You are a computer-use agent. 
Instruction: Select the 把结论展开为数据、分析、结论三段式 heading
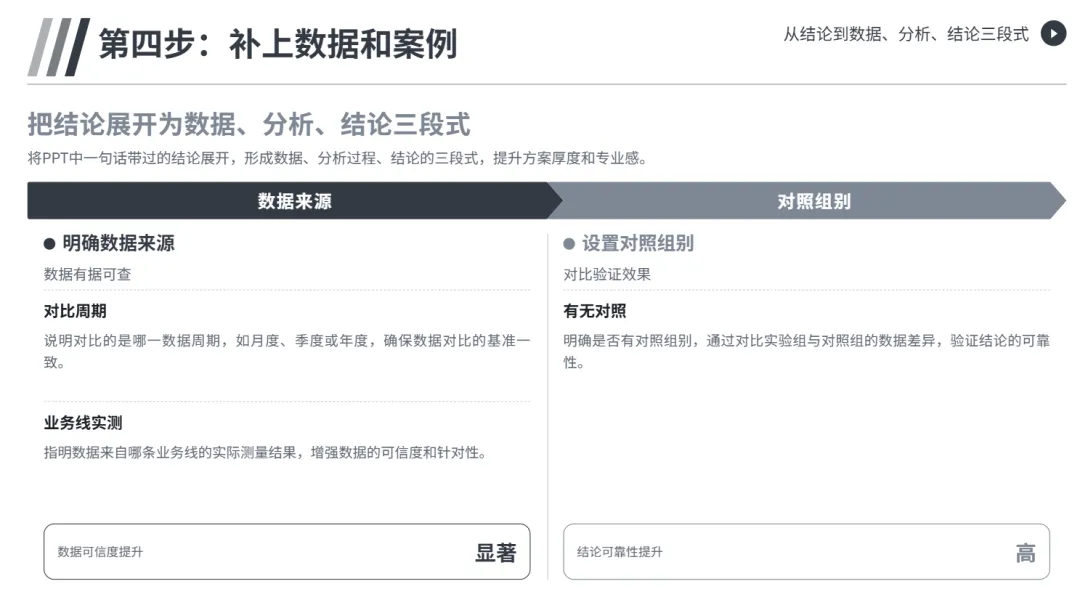point(249,125)
